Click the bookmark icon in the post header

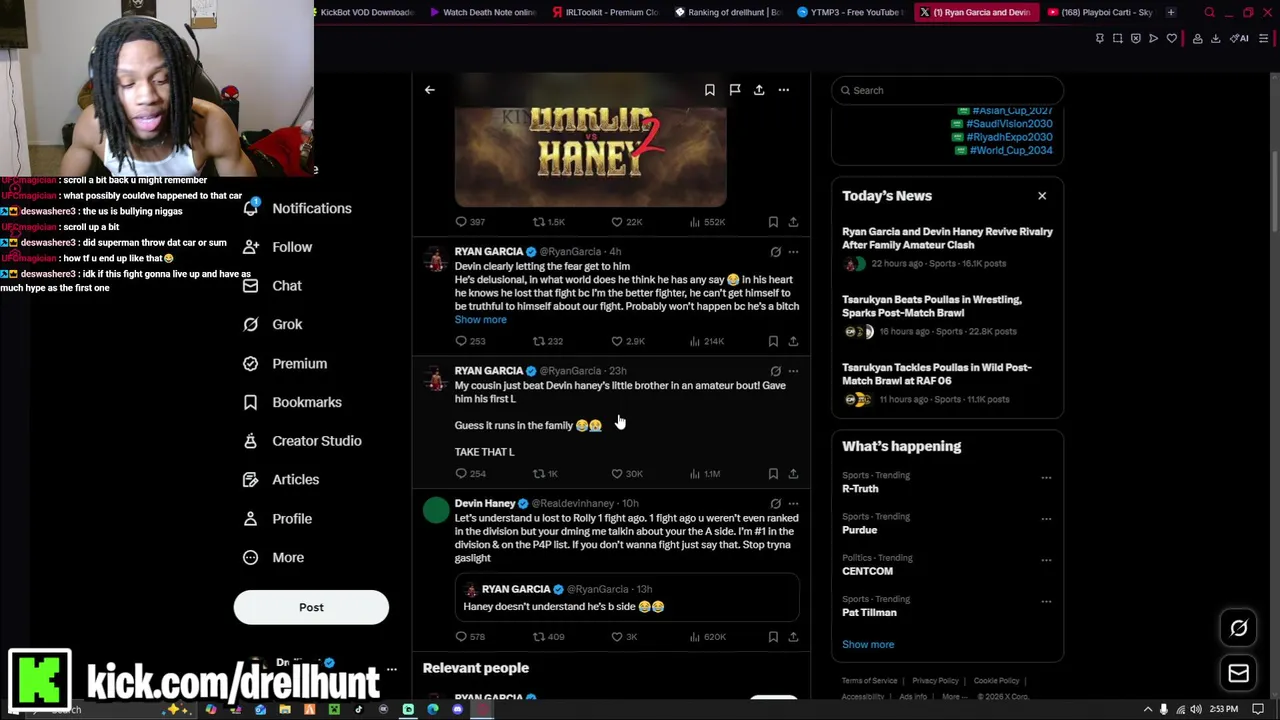pos(710,90)
